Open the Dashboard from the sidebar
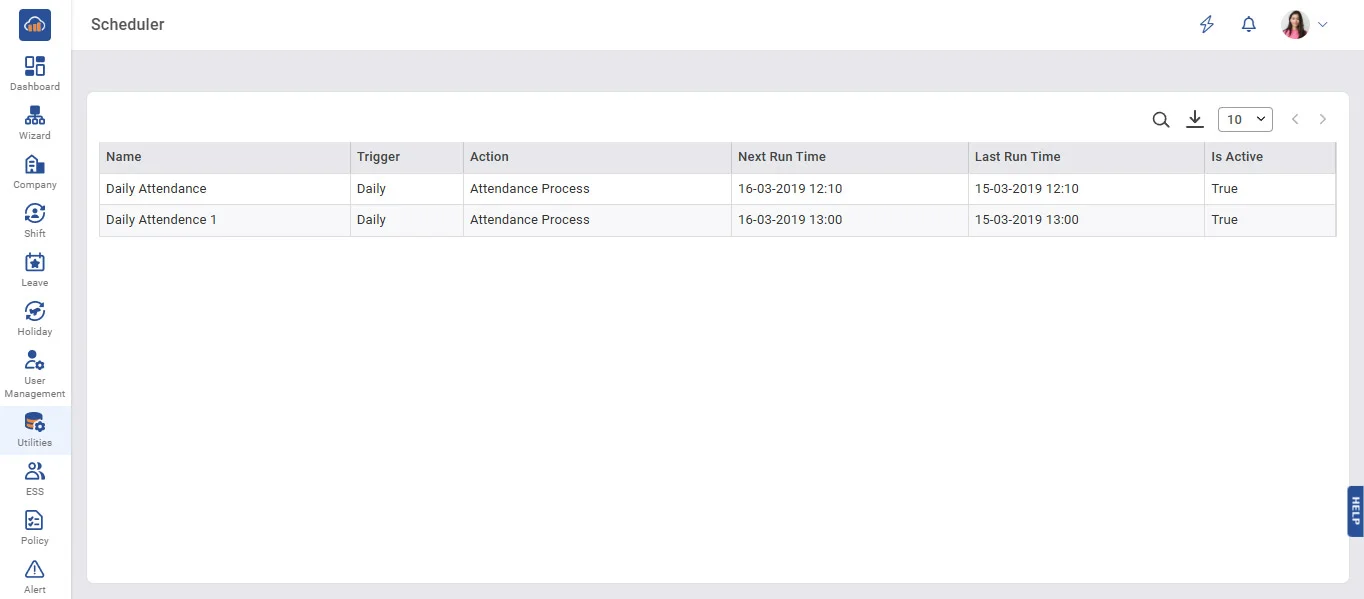Screen dimensions: 1364x599 point(35,68)
